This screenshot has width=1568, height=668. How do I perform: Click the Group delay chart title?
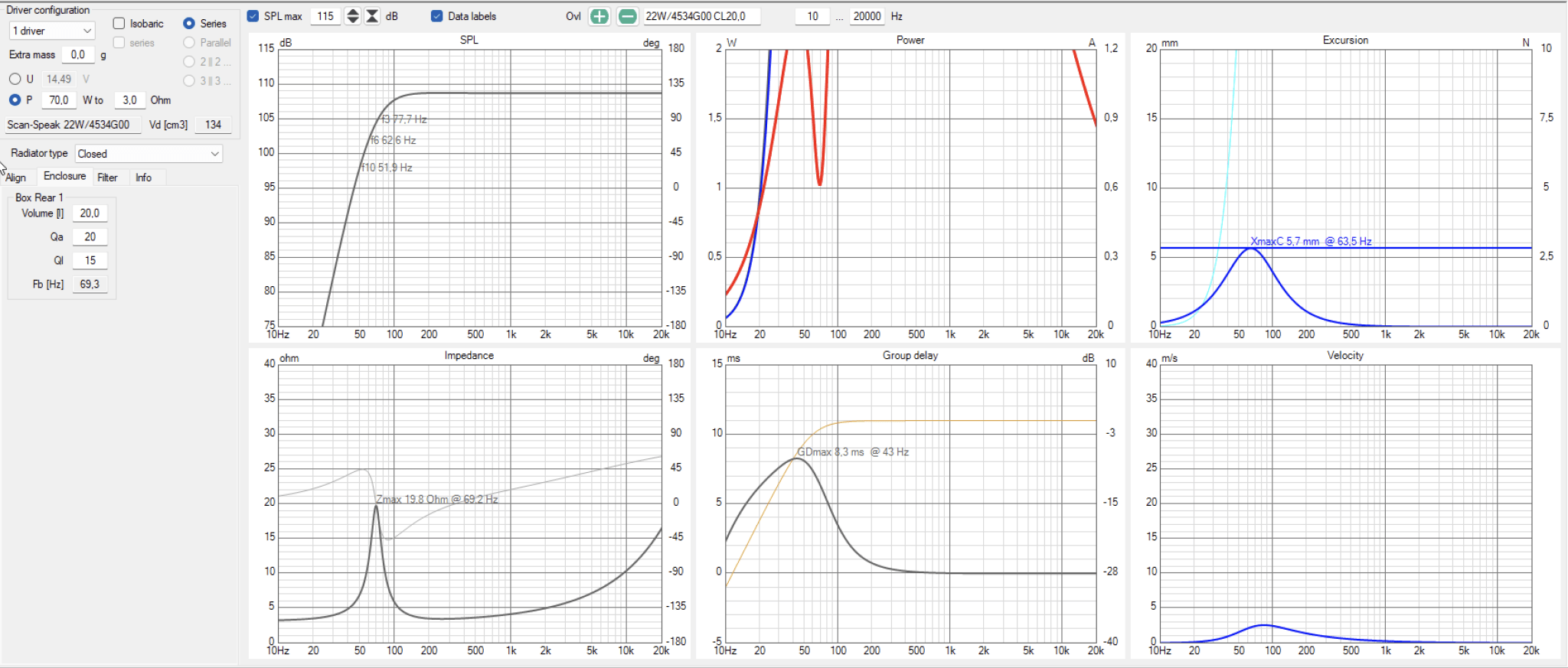click(910, 355)
